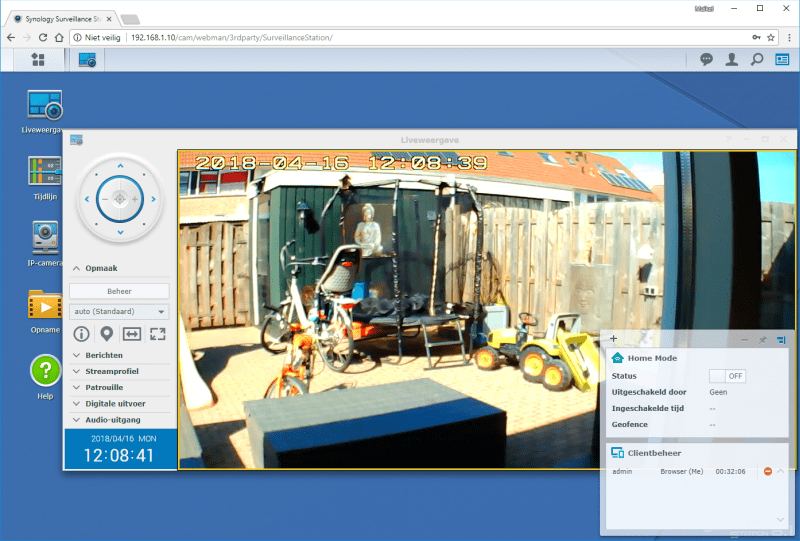
Task: Add a widget with the plus icon
Action: [x=613, y=338]
